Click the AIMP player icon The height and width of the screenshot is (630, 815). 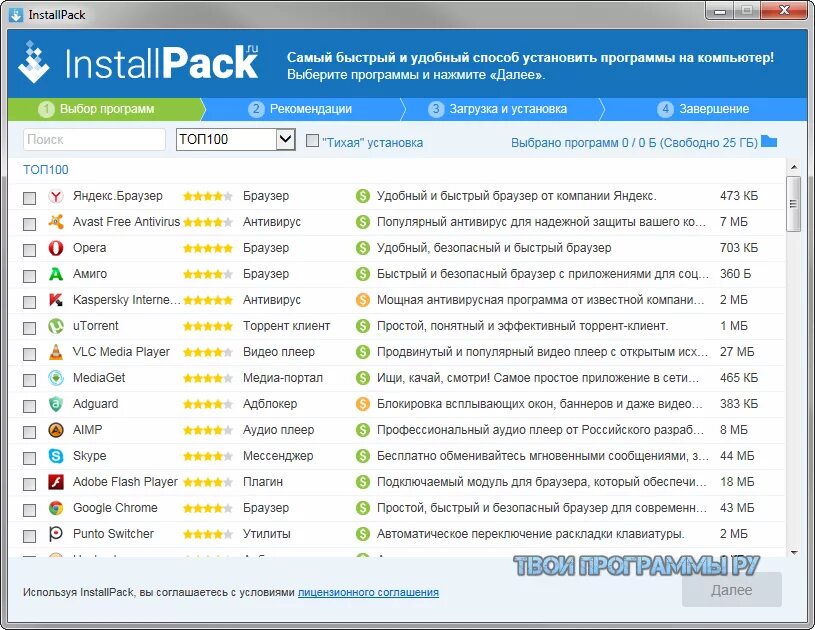click(x=56, y=430)
